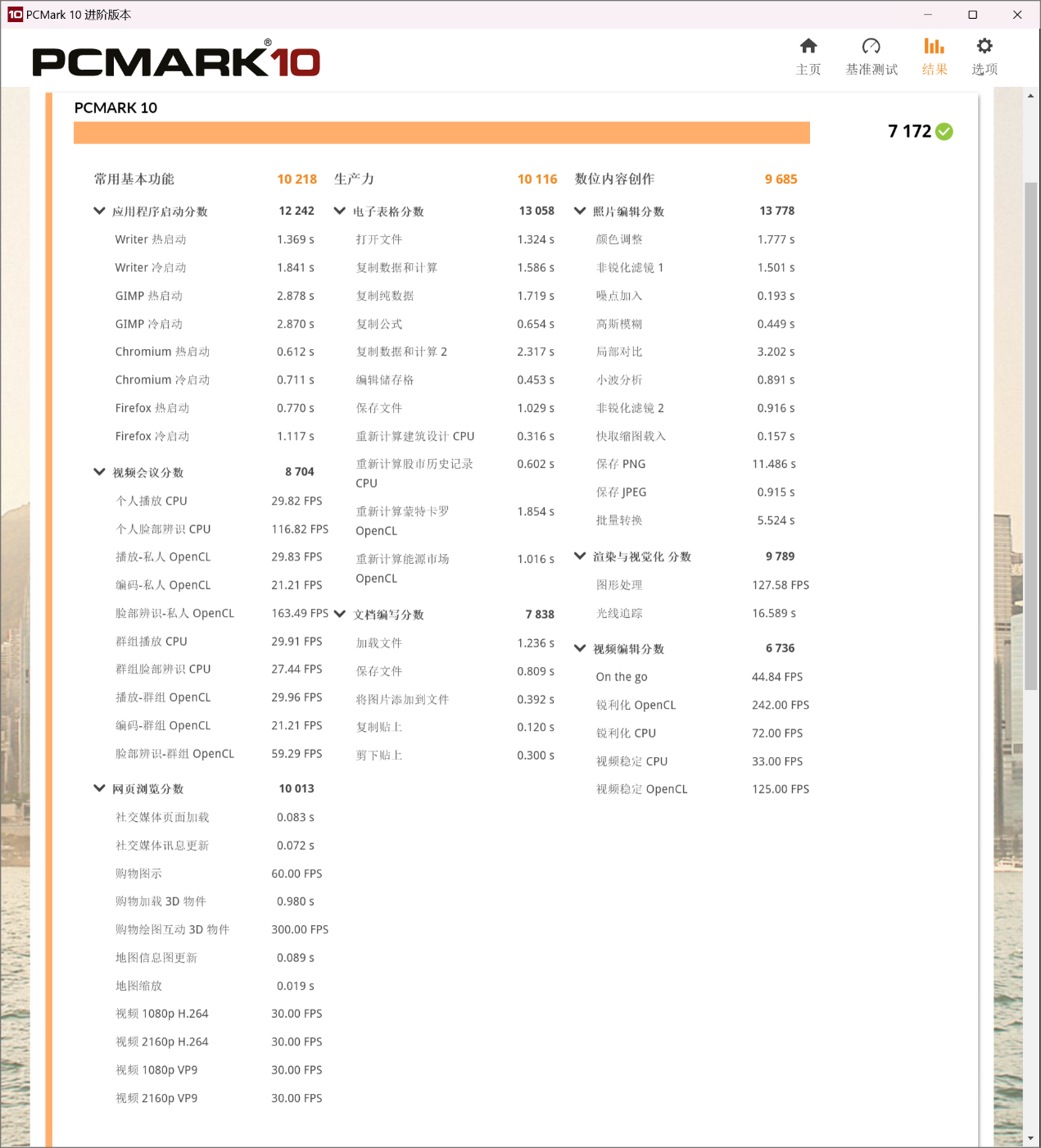The width and height of the screenshot is (1041, 1148).
Task: Click the PCMark 10 title bar app icon
Action: tap(15, 15)
